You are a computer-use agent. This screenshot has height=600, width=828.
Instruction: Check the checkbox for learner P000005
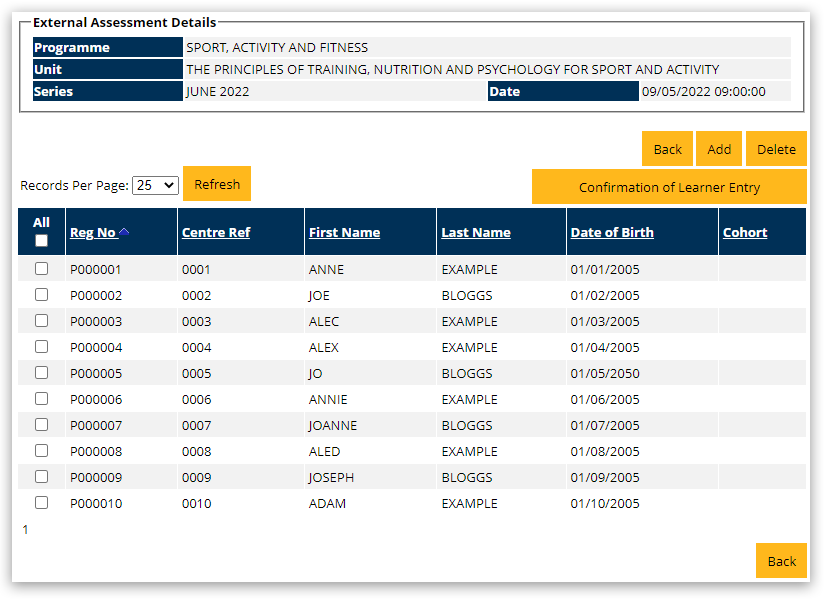[41, 372]
